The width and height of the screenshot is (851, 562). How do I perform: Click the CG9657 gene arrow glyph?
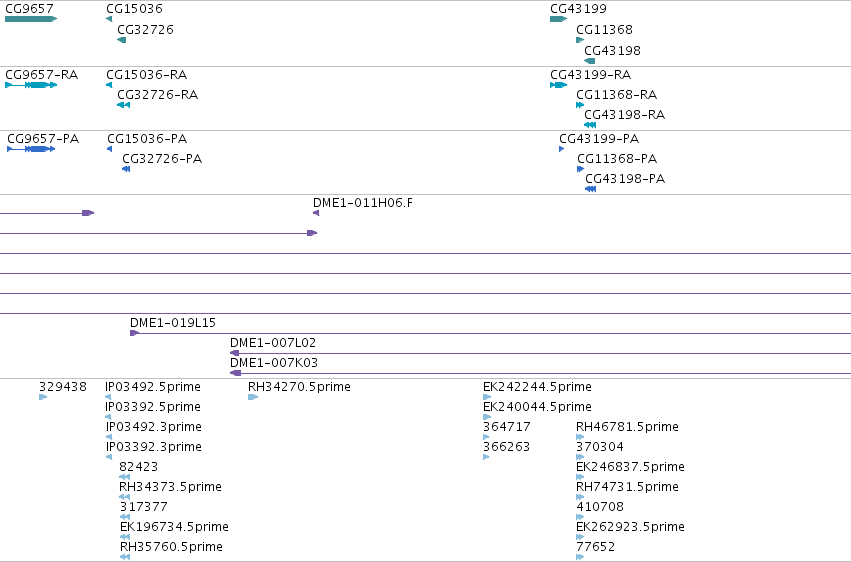coord(31,19)
